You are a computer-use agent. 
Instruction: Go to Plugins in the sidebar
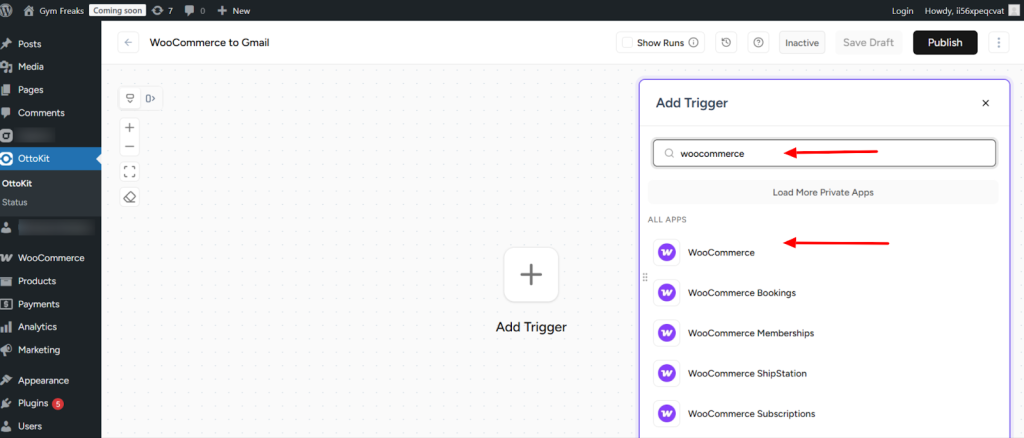click(32, 403)
